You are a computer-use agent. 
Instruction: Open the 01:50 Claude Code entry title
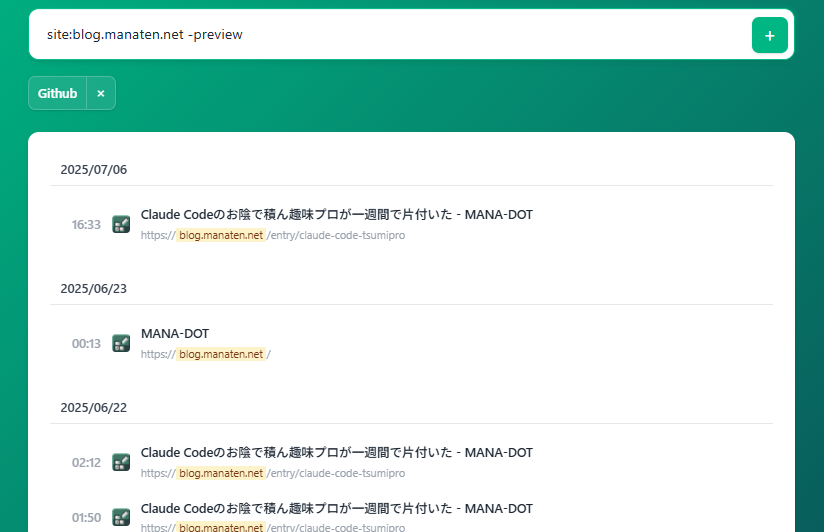click(x=336, y=508)
